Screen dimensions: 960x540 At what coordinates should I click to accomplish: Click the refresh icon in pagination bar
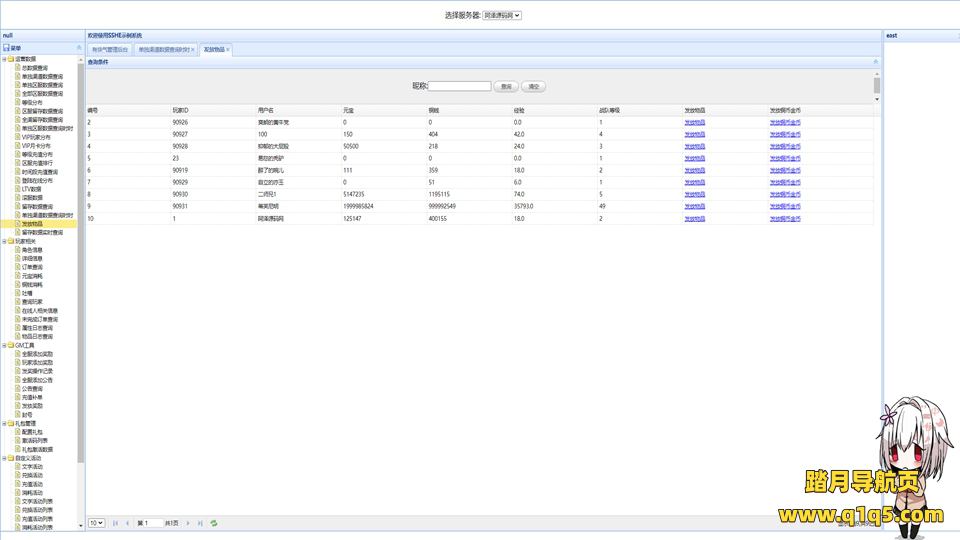coord(214,523)
